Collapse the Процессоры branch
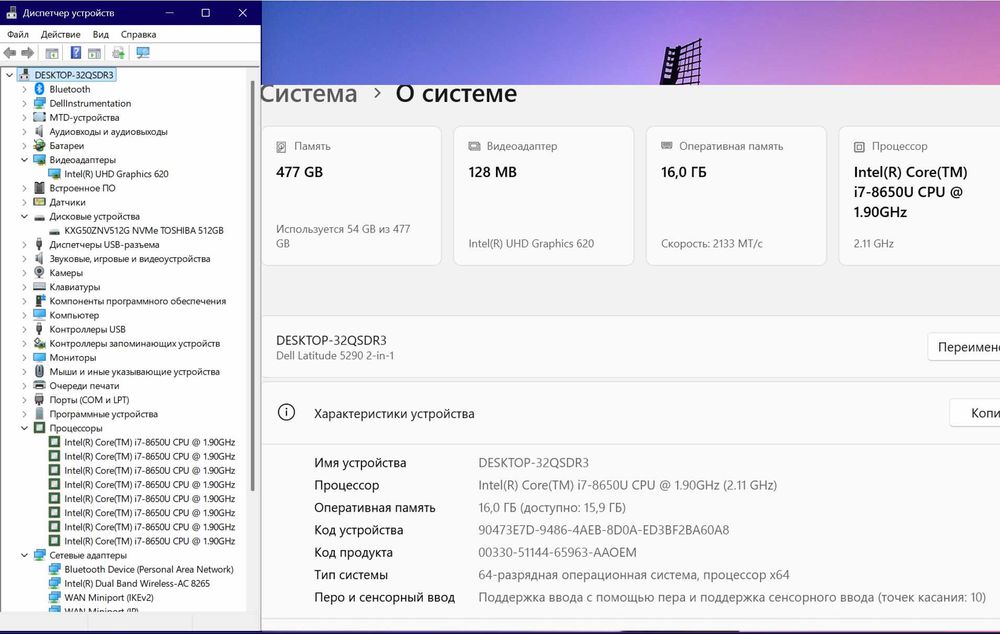1000x634 pixels. click(24, 428)
